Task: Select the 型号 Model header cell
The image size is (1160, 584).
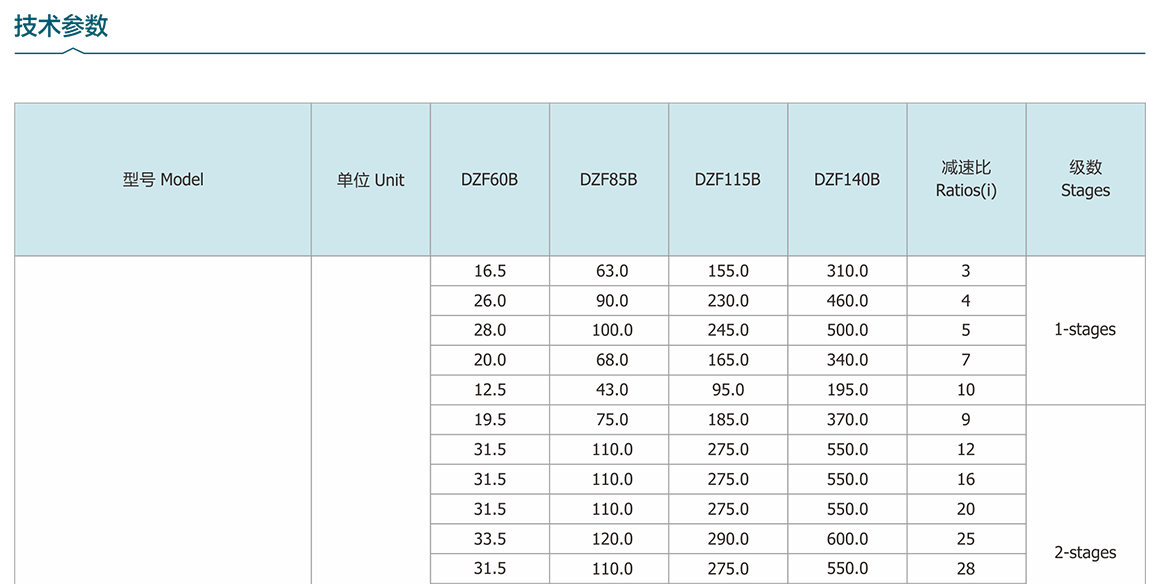Action: tap(163, 180)
